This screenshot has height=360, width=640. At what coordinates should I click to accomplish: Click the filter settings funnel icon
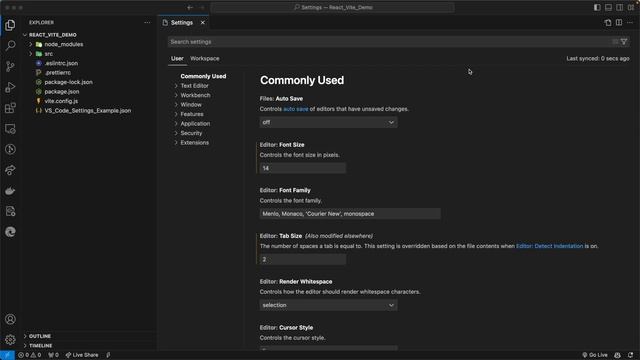click(624, 42)
